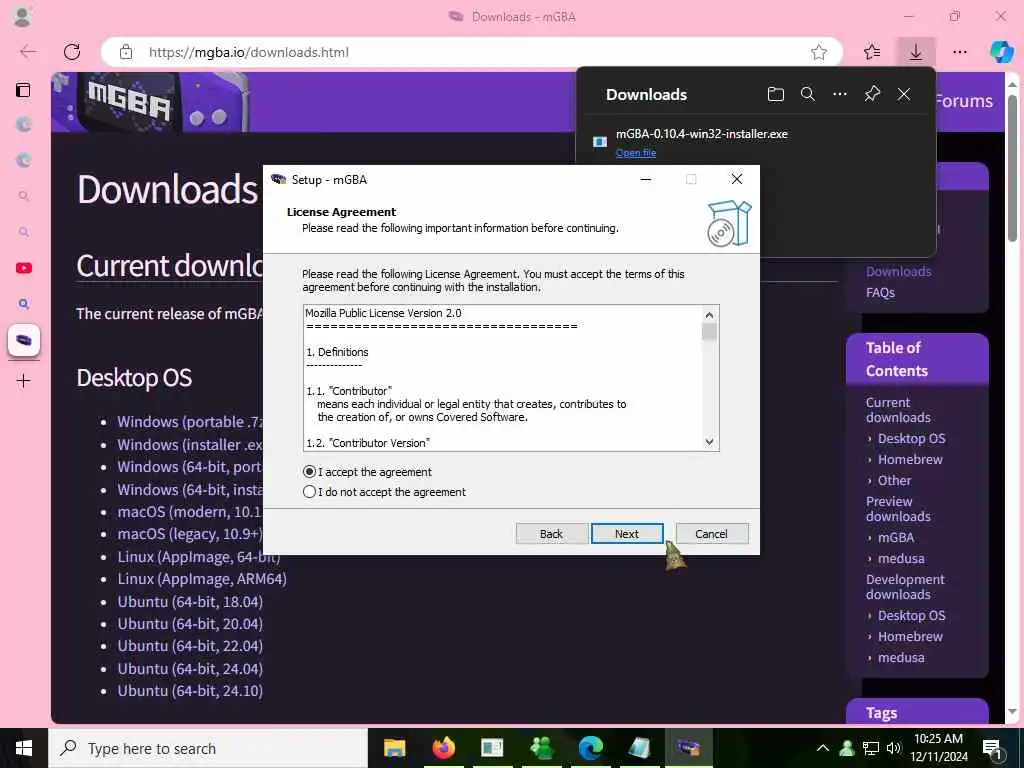Switch to the YouTube vertical tab
This screenshot has height=768, width=1024.
pyautogui.click(x=24, y=268)
